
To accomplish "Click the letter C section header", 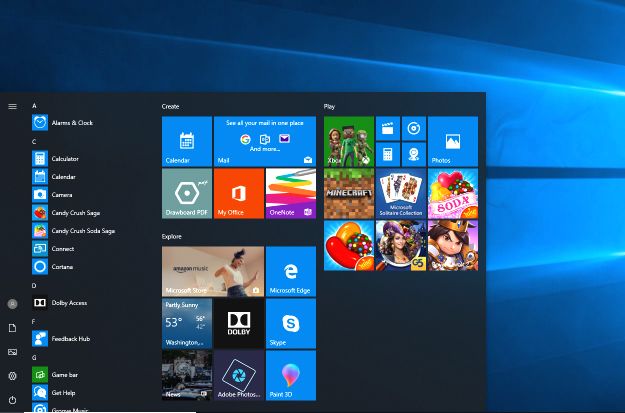I will pos(34,142).
